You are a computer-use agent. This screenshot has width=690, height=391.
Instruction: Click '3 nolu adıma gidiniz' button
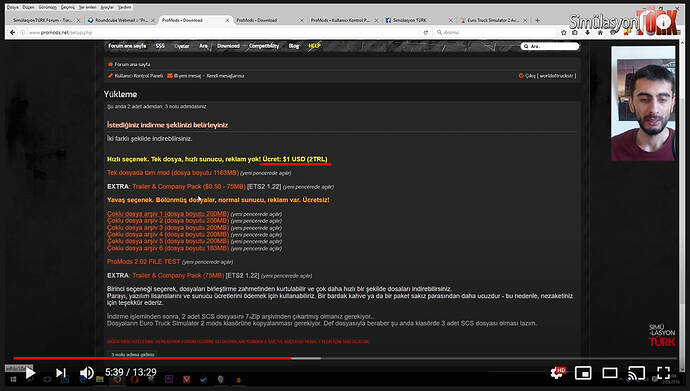132,354
